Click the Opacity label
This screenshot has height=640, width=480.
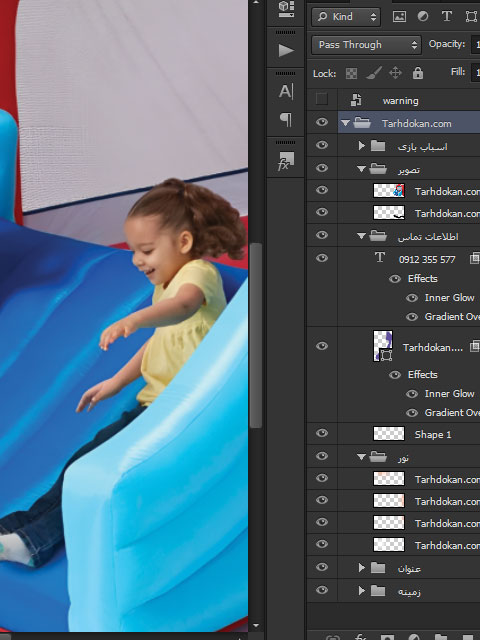click(447, 44)
